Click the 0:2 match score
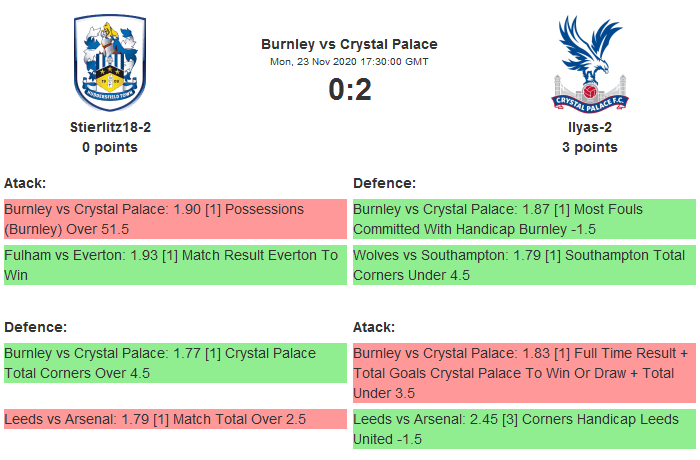The width and height of the screenshot is (700, 460). 349,90
